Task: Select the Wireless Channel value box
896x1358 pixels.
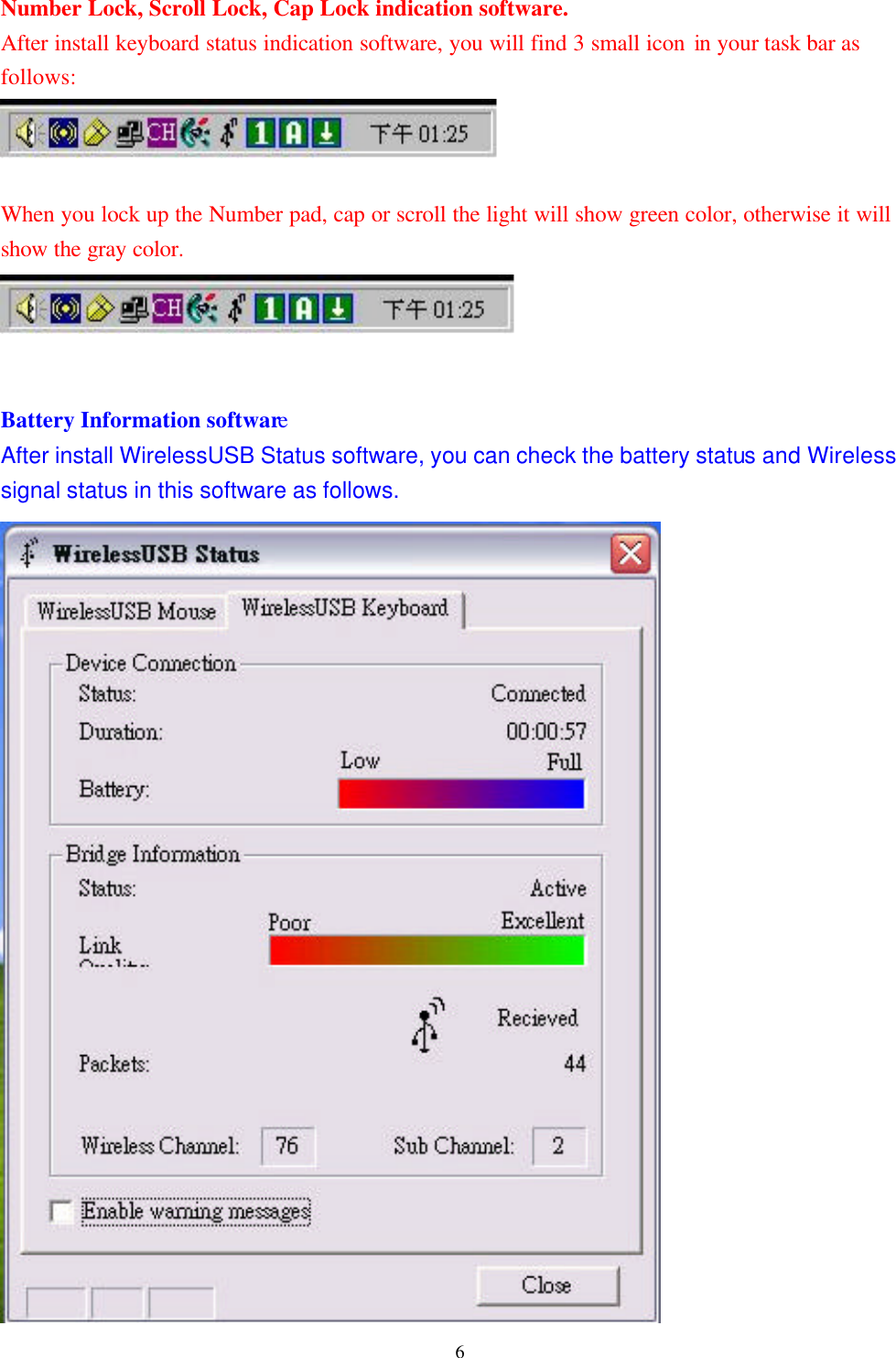Action: (x=287, y=1146)
